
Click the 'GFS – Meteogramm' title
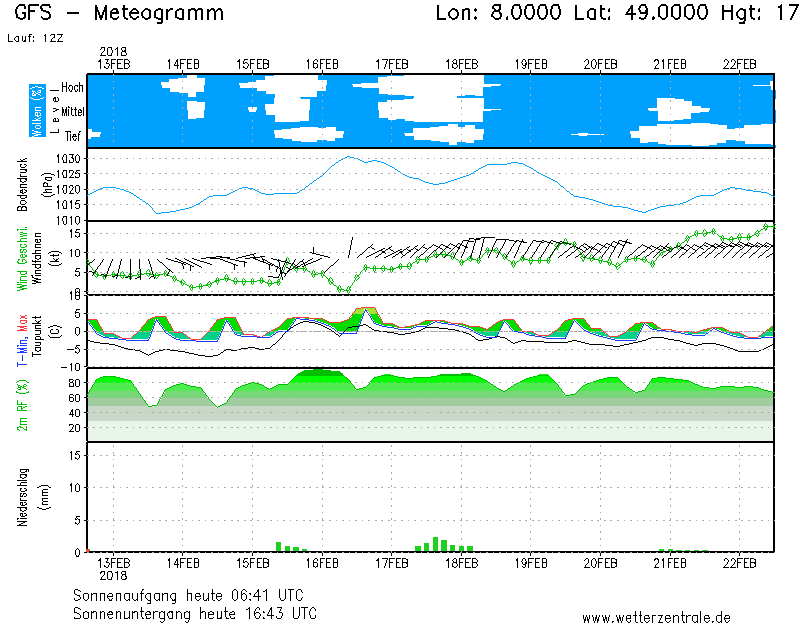[119, 13]
